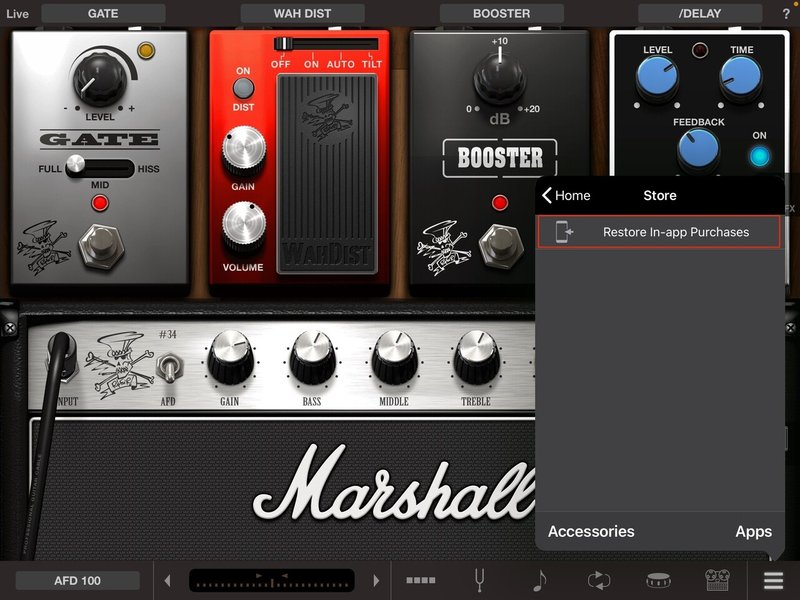
Task: Click the Gate FULL/HISS slider
Action: (x=99, y=167)
